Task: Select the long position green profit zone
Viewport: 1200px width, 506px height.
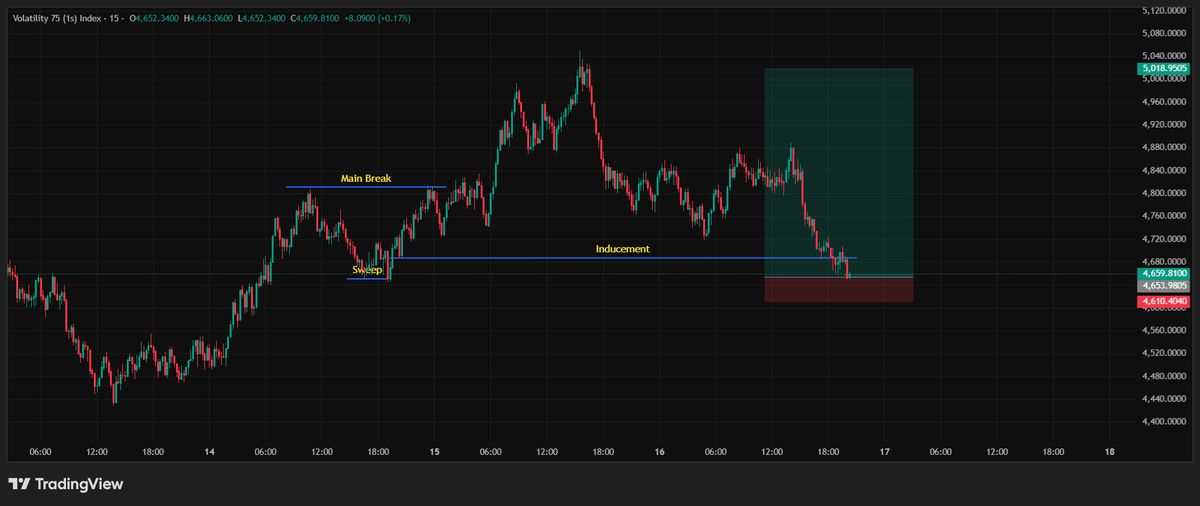Action: (839, 172)
